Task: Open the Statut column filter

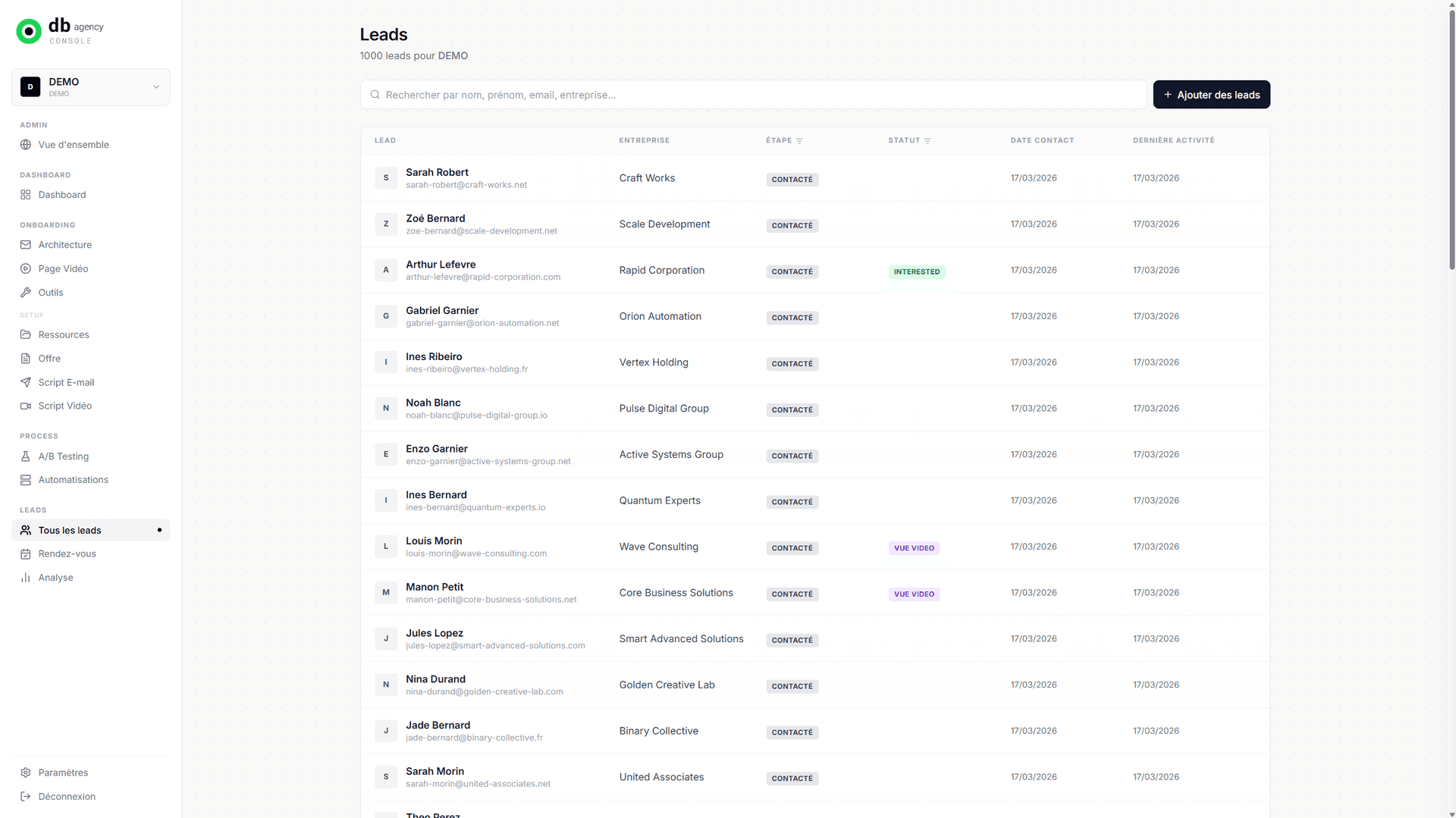Action: click(927, 141)
